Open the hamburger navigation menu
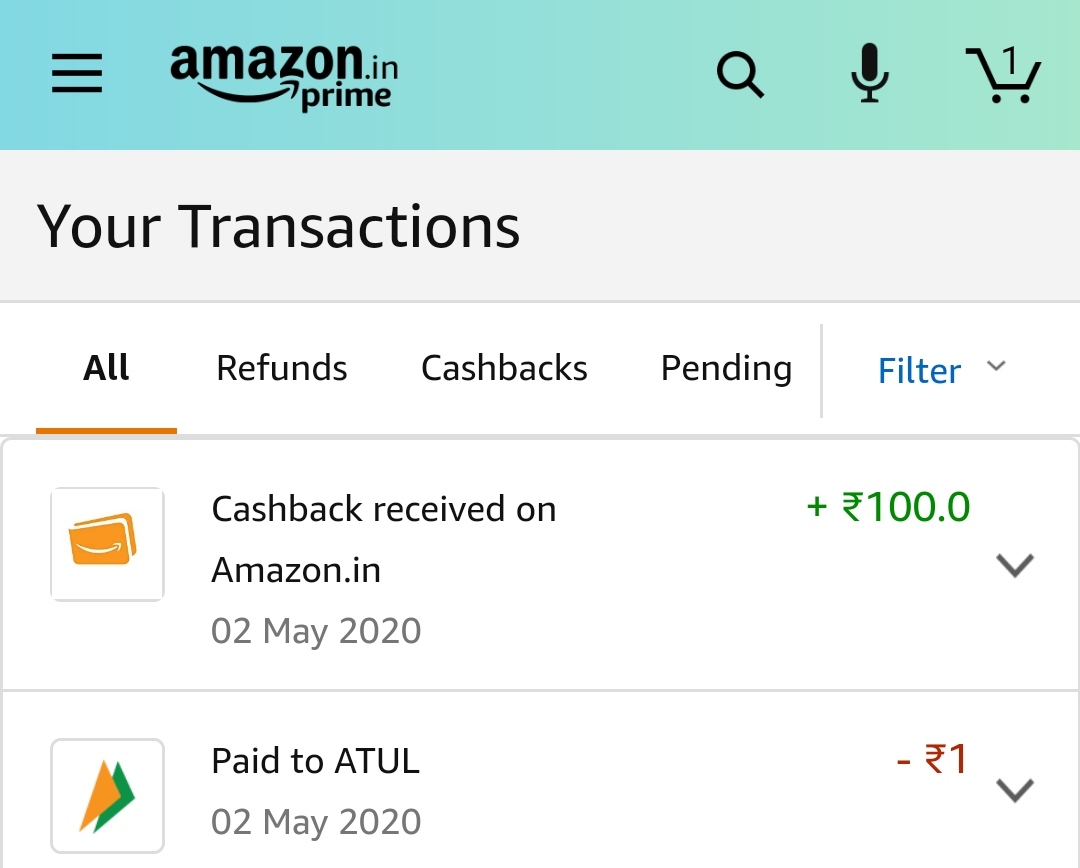1080x868 pixels. point(77,74)
